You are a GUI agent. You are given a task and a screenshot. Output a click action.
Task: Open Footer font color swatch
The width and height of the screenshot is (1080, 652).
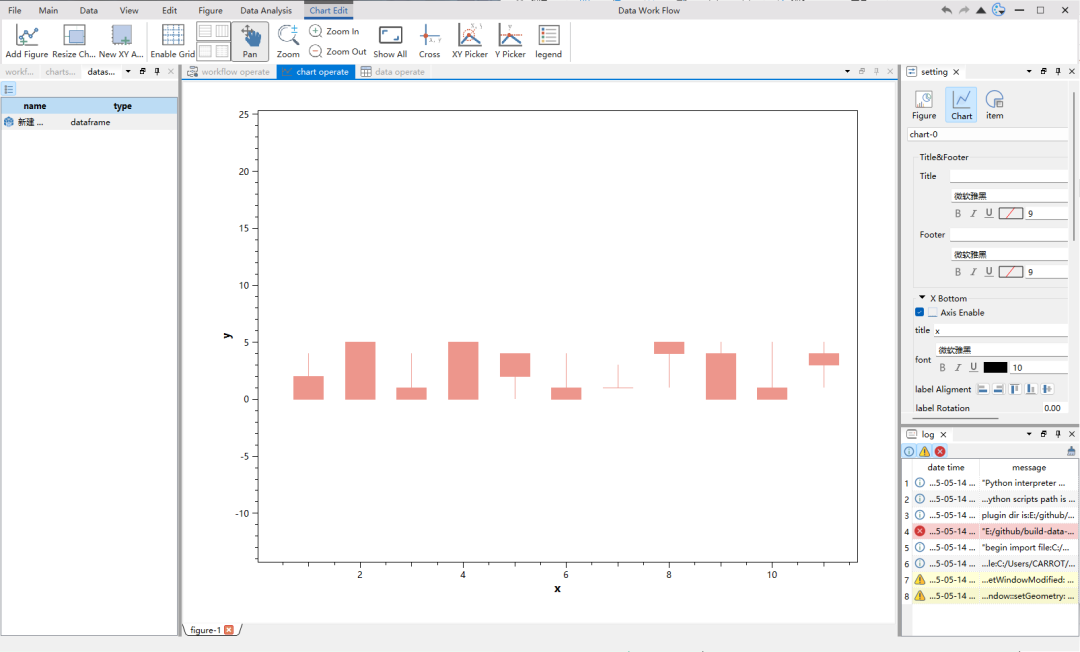point(1010,272)
